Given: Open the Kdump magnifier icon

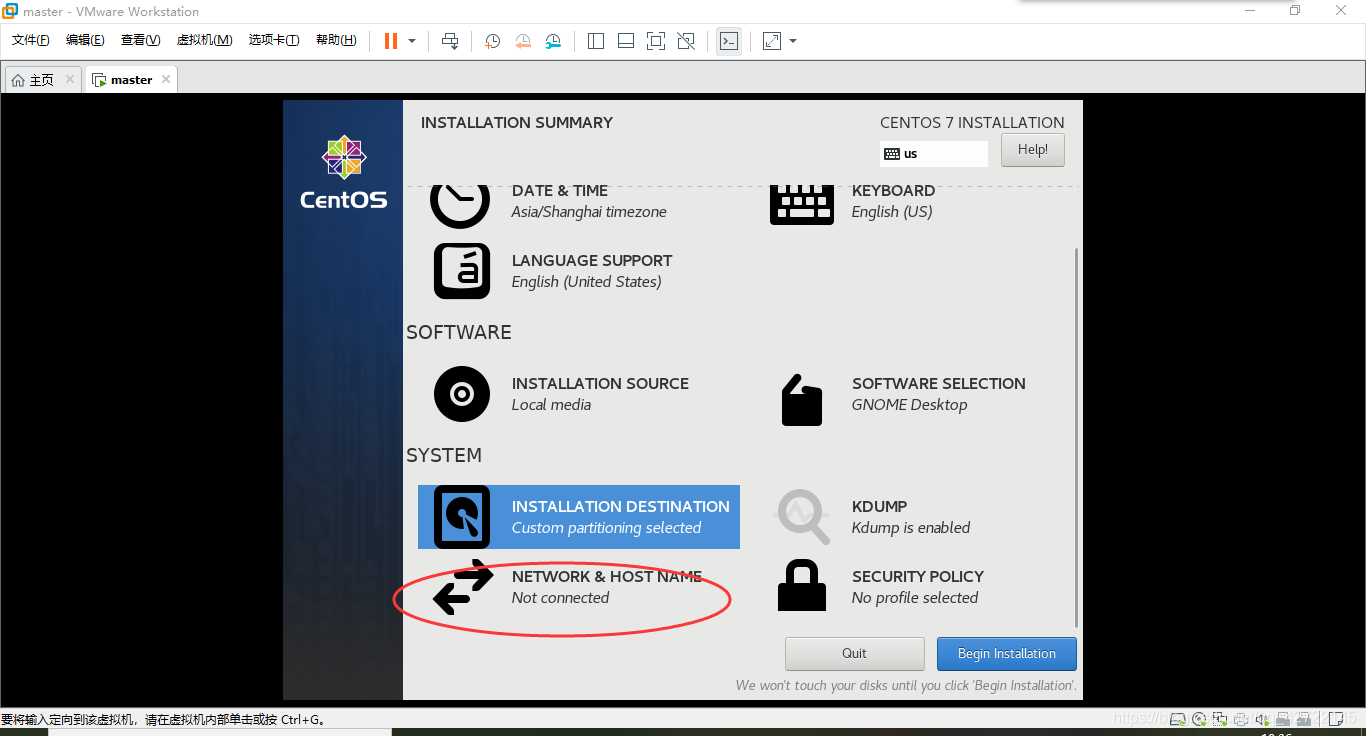Looking at the screenshot, I should [802, 516].
